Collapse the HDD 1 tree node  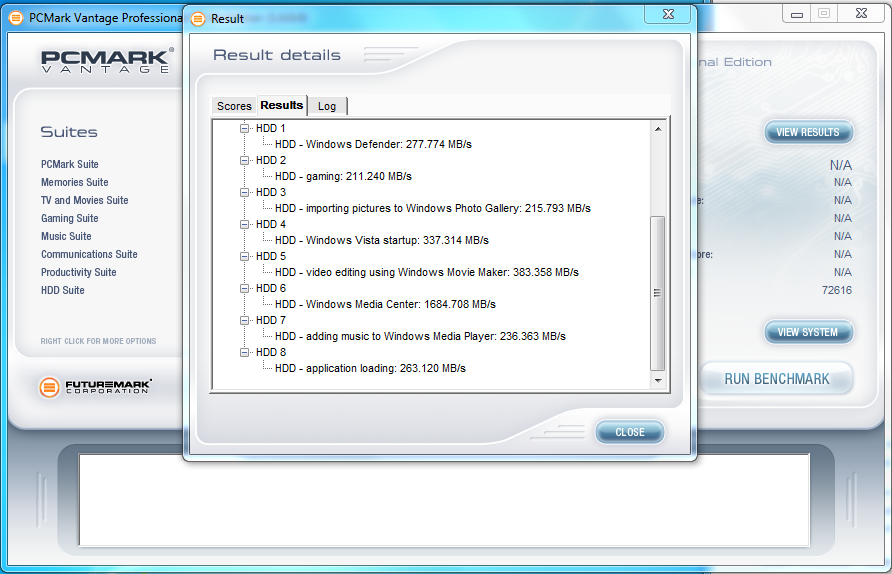click(x=245, y=129)
